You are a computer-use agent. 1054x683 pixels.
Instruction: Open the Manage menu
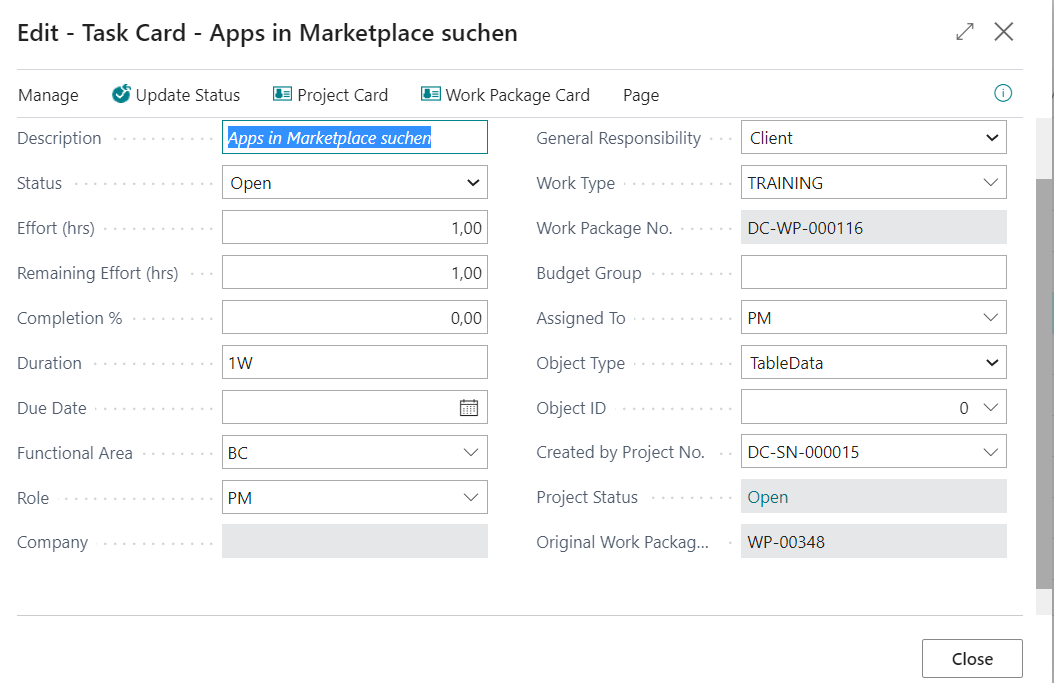(48, 95)
